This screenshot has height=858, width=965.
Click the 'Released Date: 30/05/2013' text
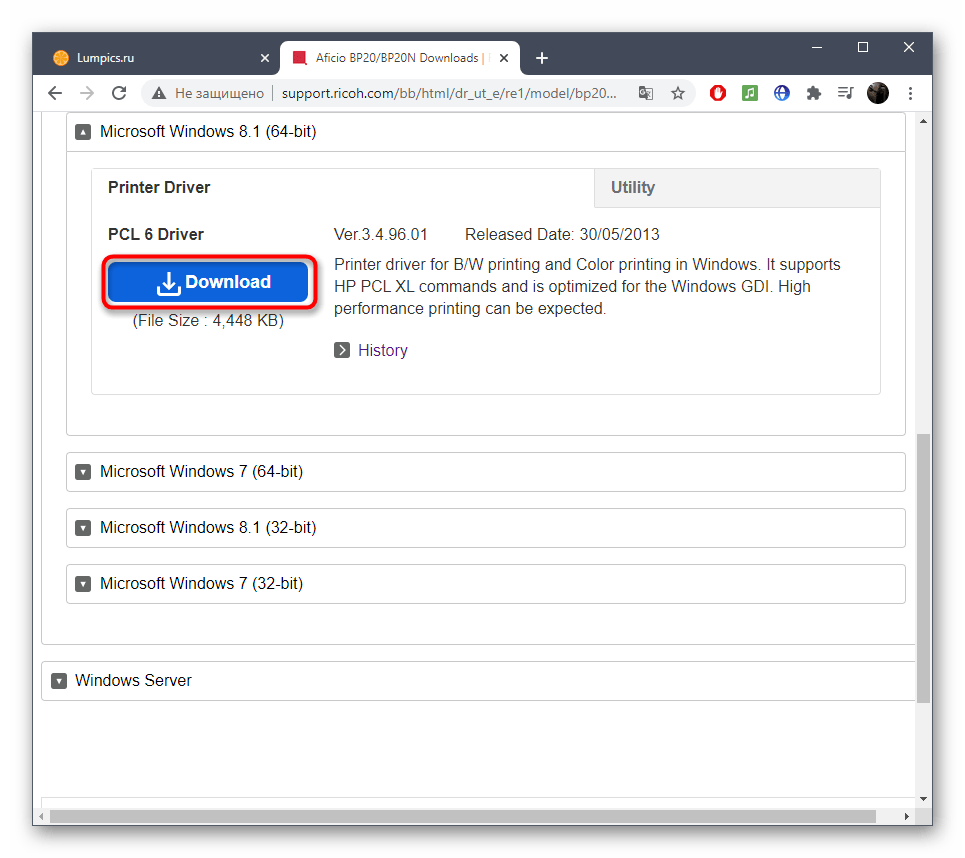(562, 235)
